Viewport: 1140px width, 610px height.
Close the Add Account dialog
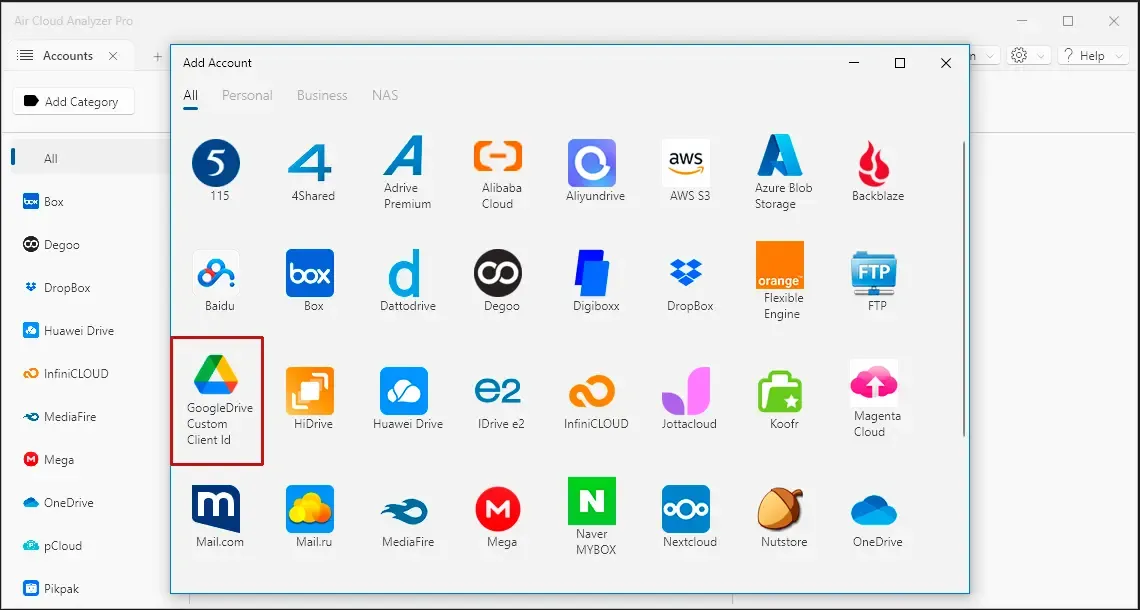(x=946, y=63)
